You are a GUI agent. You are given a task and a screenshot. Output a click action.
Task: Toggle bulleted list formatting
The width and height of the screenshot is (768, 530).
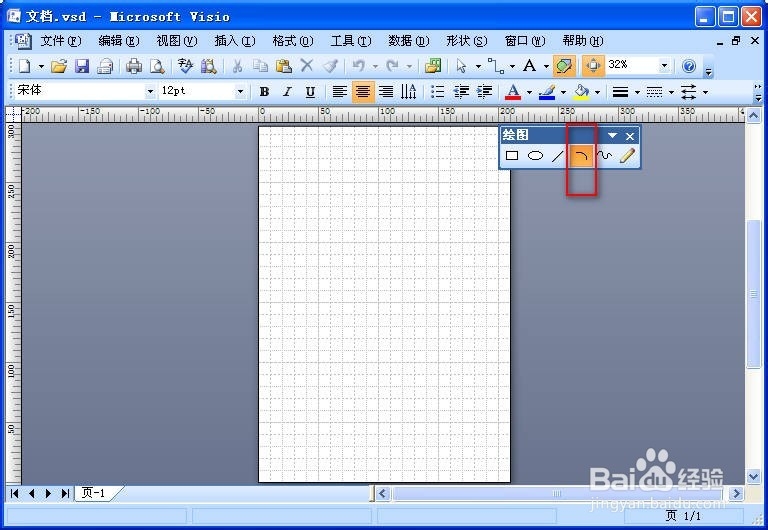pyautogui.click(x=437, y=92)
